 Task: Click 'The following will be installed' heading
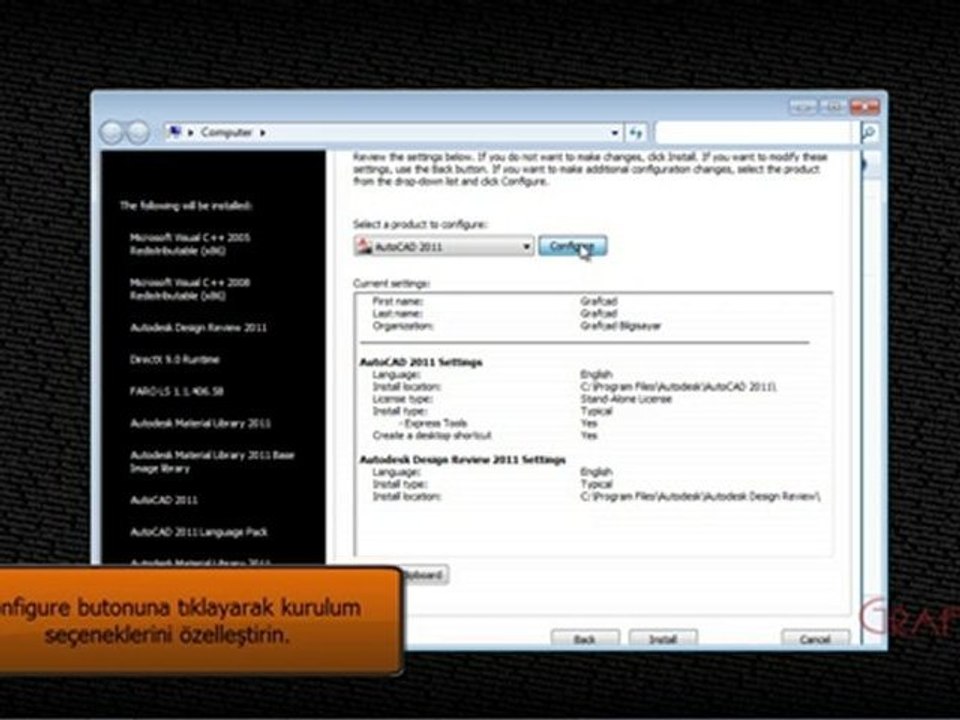click(186, 206)
